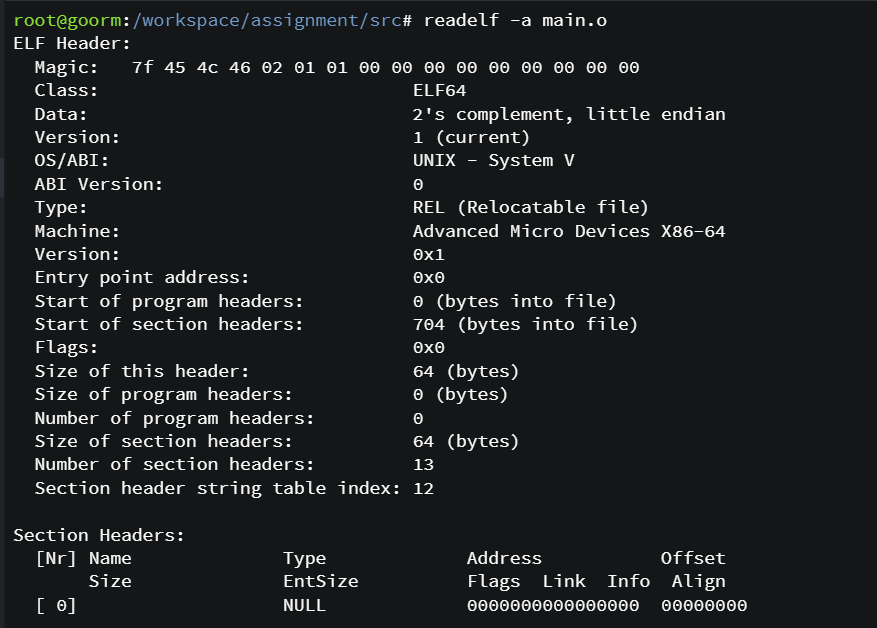Click REL (Relocatable file) type value
Screen dimensions: 877x628
pos(530,207)
